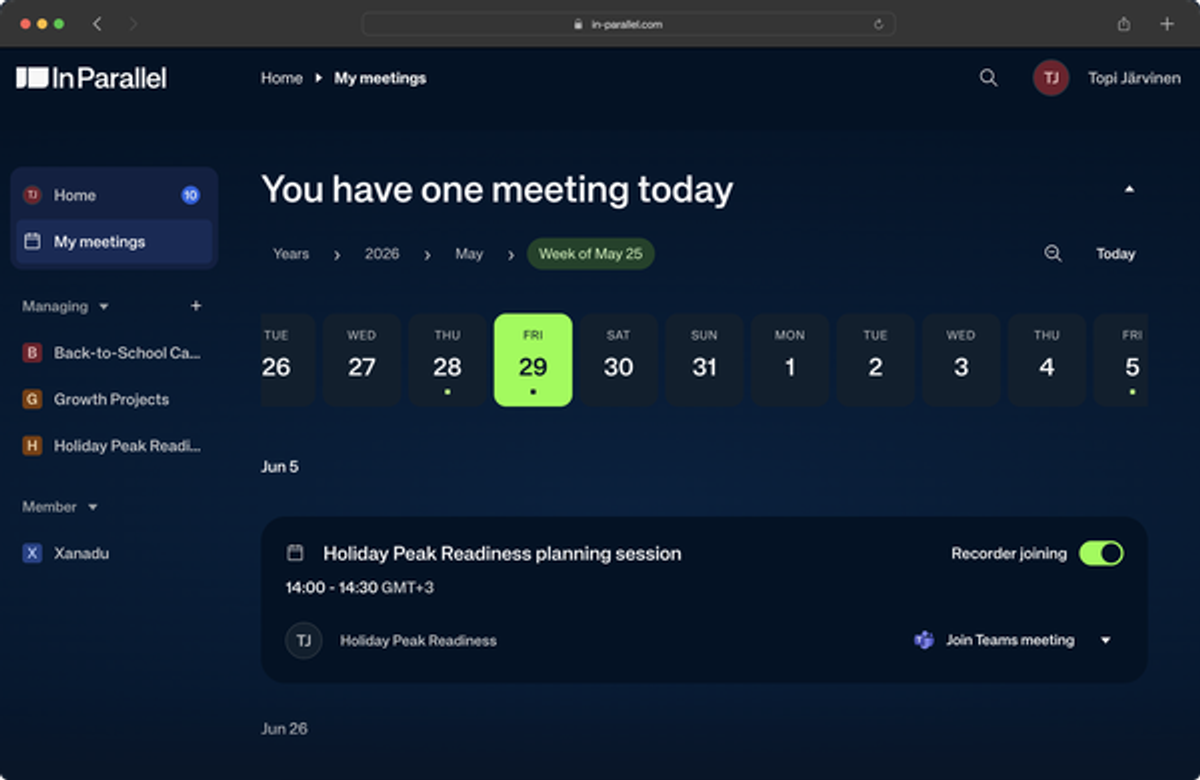Click the browser share icon
This screenshot has width=1200, height=780.
(1124, 24)
